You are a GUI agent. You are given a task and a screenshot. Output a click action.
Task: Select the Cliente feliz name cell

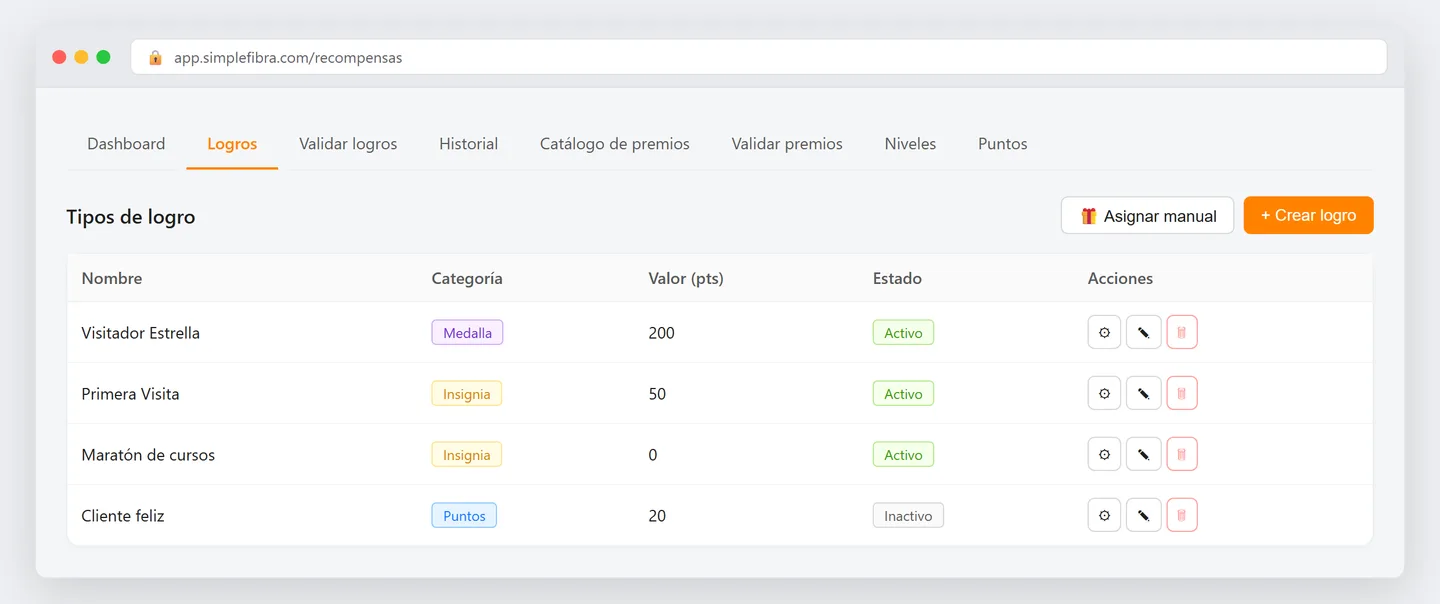click(123, 516)
